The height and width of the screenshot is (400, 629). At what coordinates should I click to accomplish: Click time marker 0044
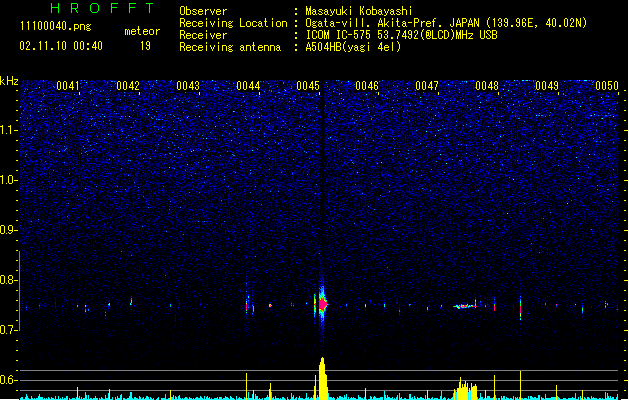coord(248,86)
